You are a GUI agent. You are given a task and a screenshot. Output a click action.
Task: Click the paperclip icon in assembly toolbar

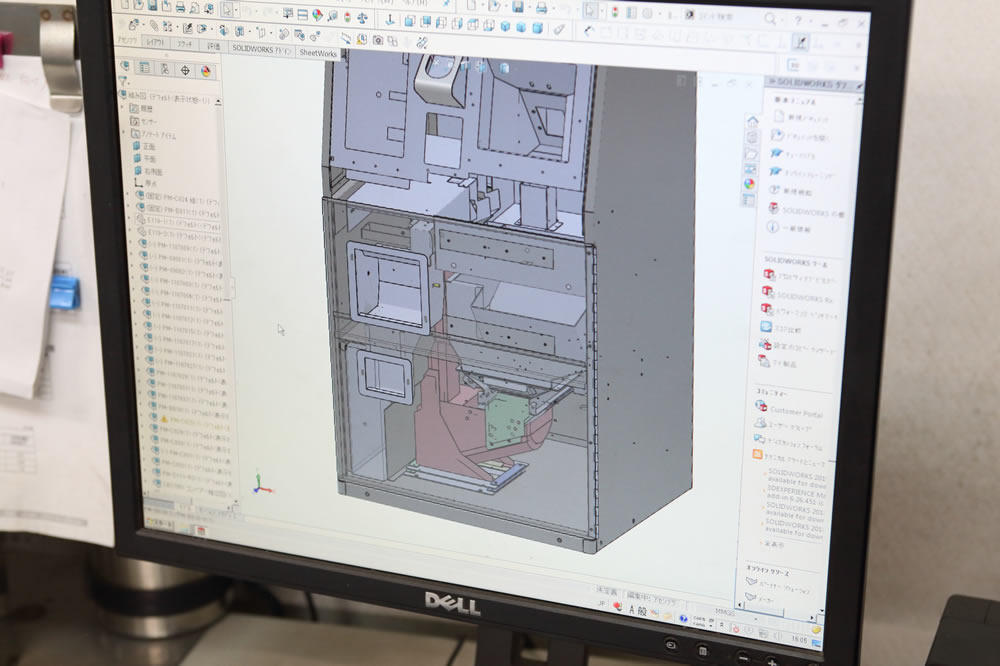154,26
